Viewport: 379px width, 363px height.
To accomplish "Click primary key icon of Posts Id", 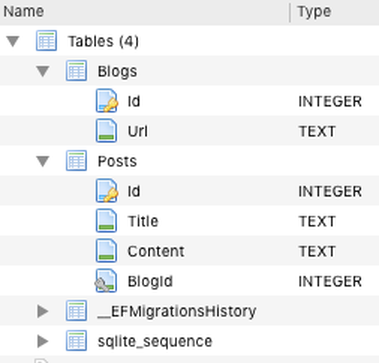I will point(107,191).
